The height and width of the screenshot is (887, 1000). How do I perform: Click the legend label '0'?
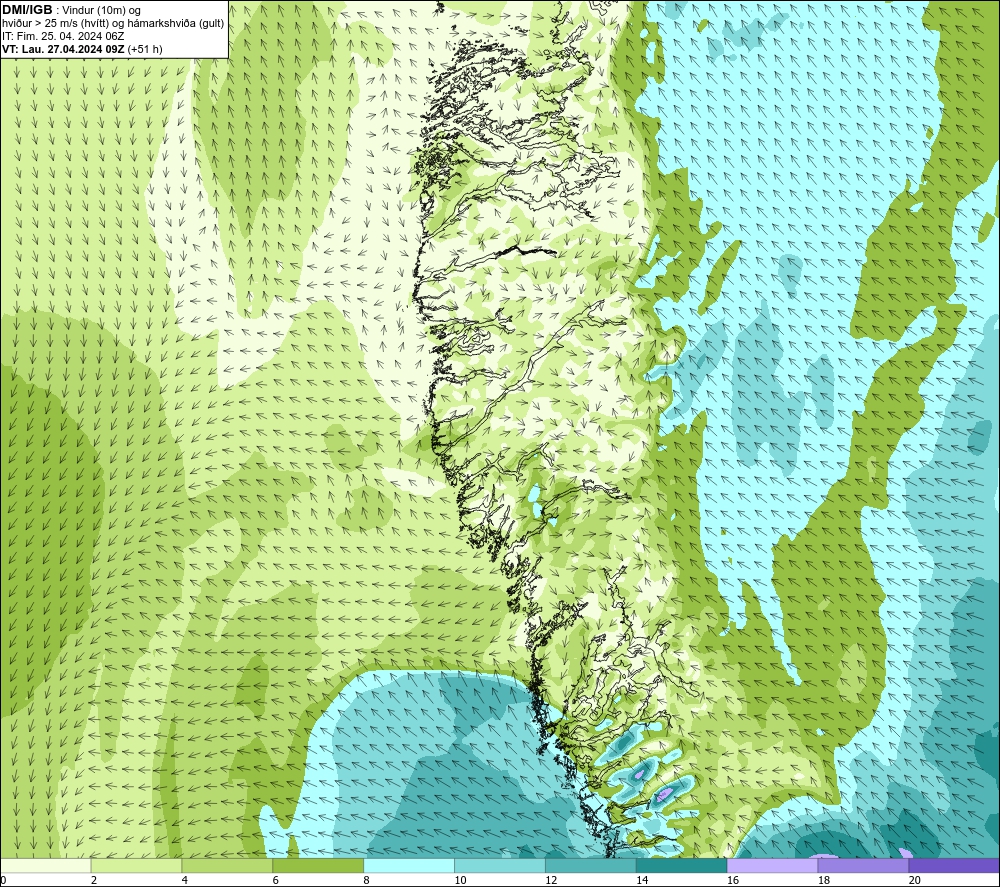tap(3, 881)
